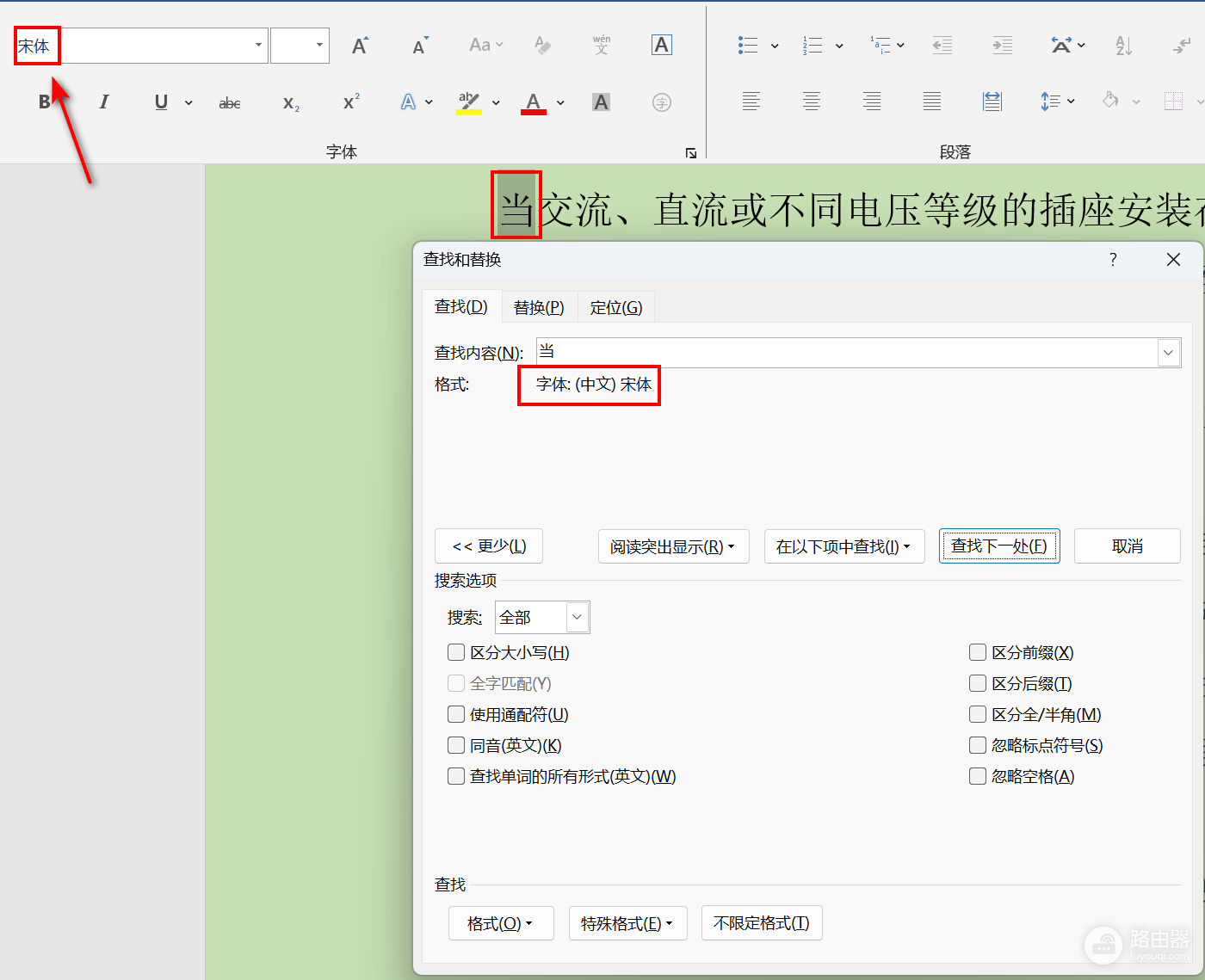Enable 查找单词的所有形式(英文)(W) checkbox
Viewport: 1205px width, 980px height.
456,776
